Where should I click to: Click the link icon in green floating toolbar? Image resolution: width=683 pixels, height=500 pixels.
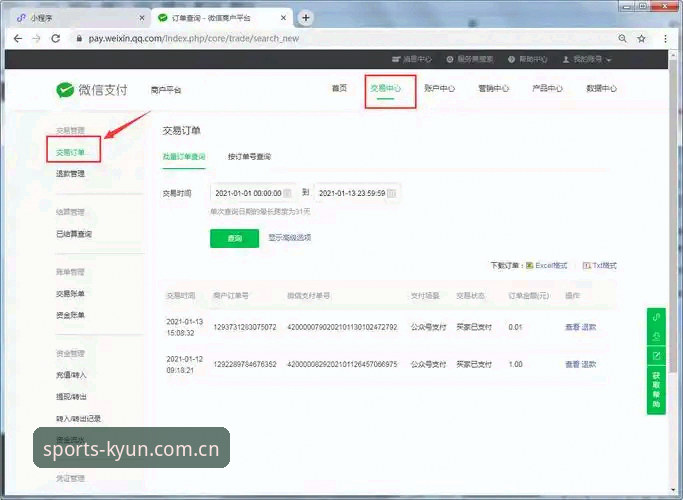tap(656, 318)
